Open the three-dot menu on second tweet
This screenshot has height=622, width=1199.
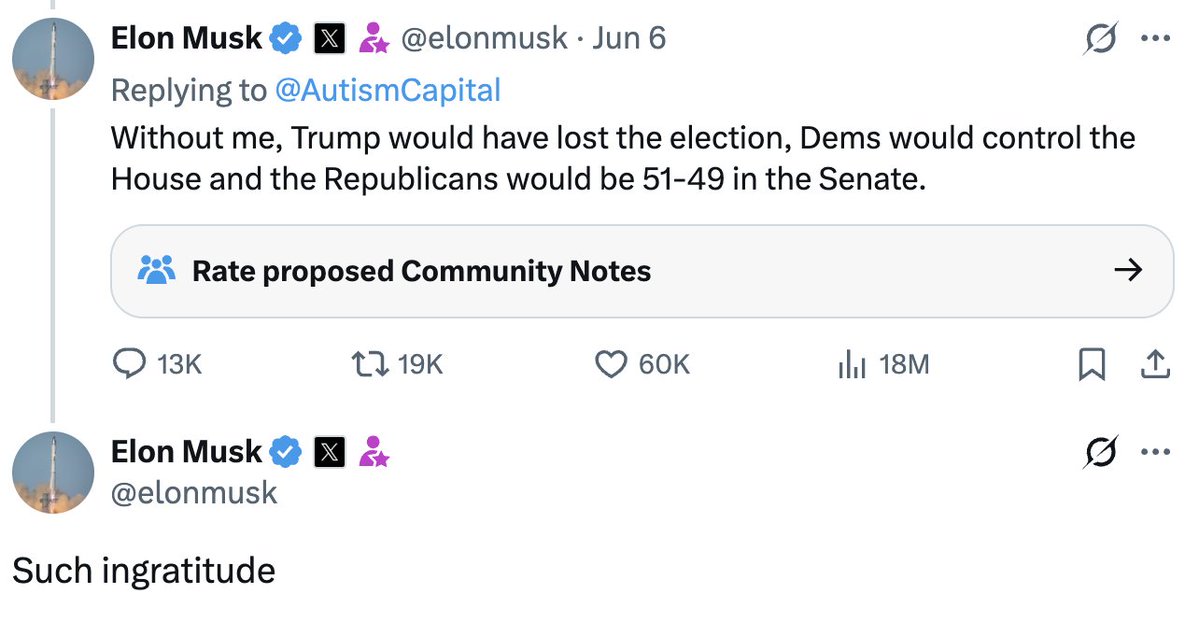(1155, 453)
